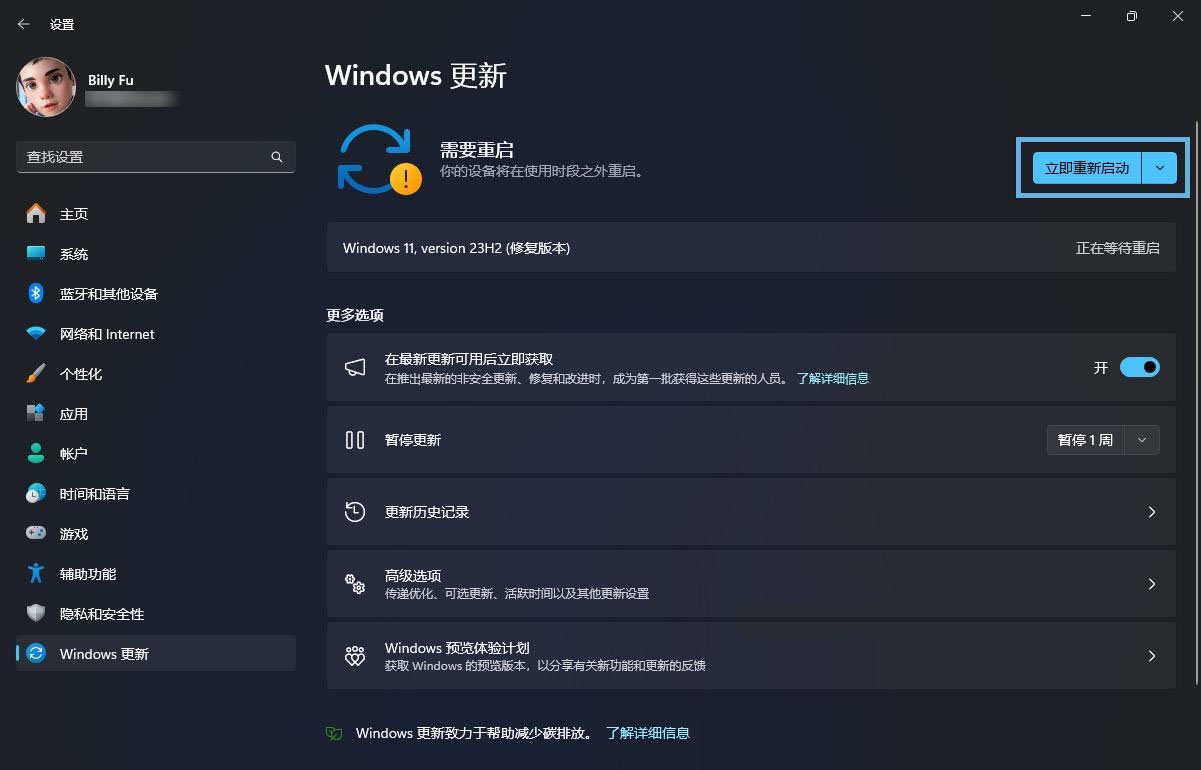Open the 系统 label in sidebar
1201x770 pixels.
pos(74,254)
